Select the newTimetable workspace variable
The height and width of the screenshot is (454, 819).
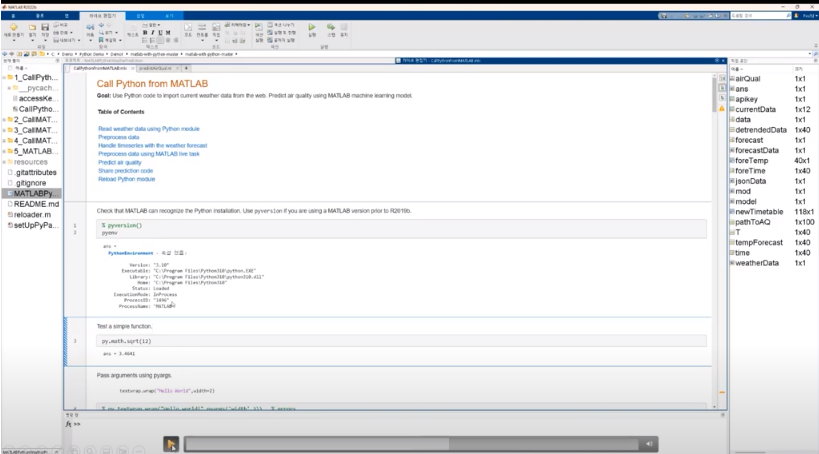click(759, 212)
